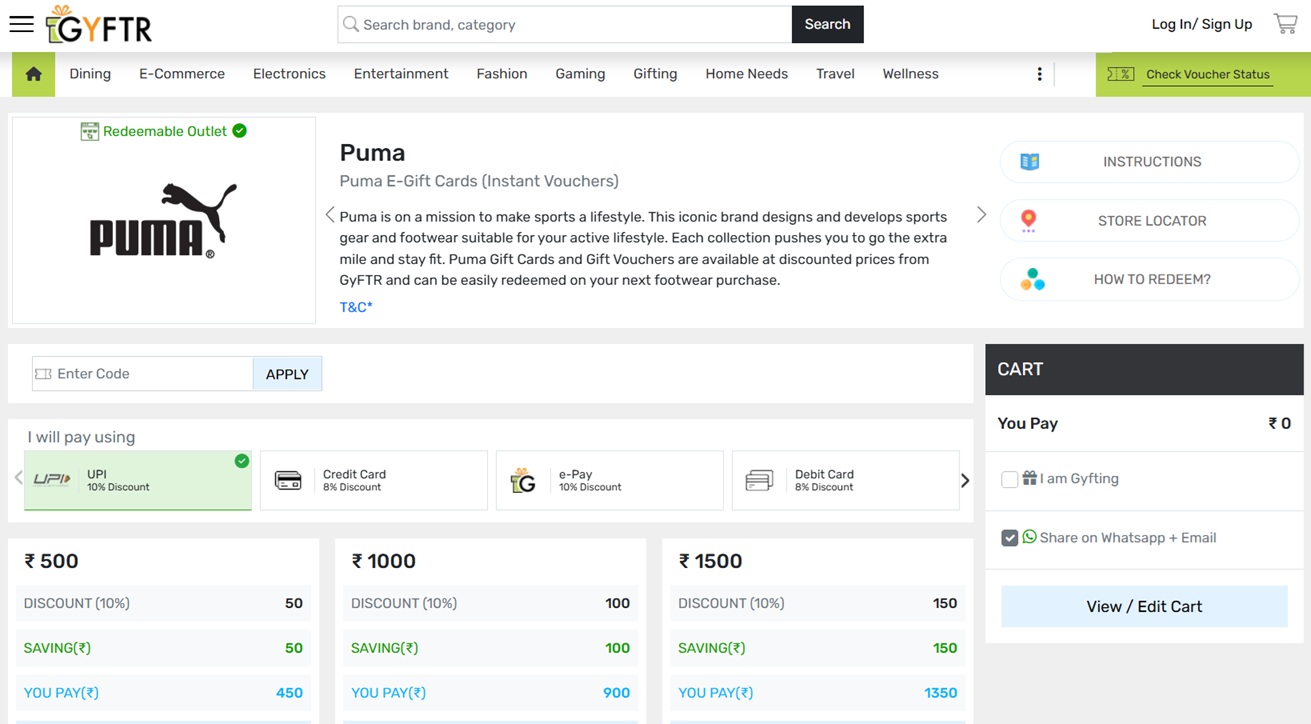1311x724 pixels.
Task: Click the search magnifier icon
Action: point(351,24)
